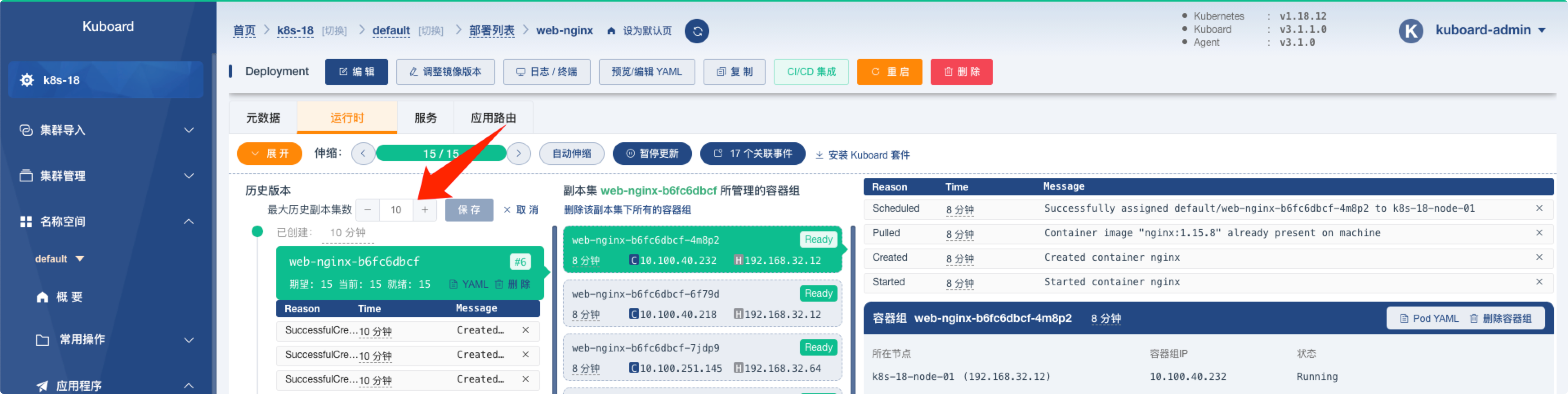Collapse the 应用程序 menu chevron
This screenshot has height=394, width=1568.
point(189,385)
